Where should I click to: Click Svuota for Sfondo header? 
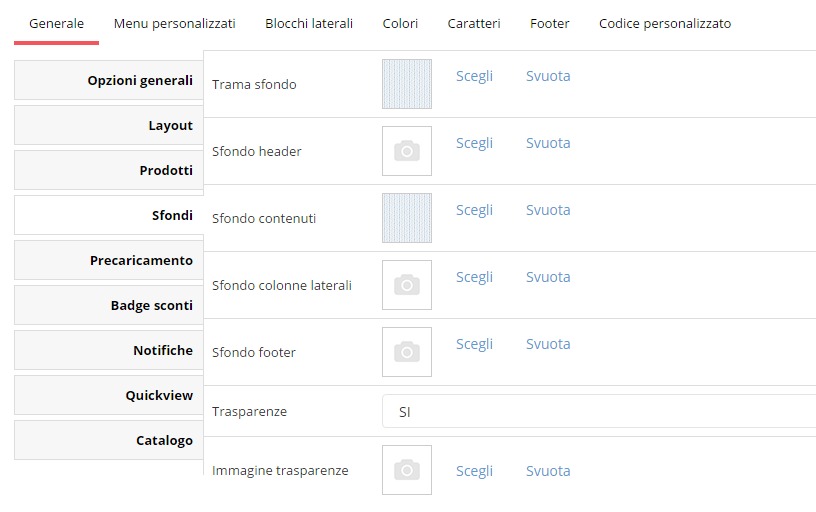click(x=548, y=143)
